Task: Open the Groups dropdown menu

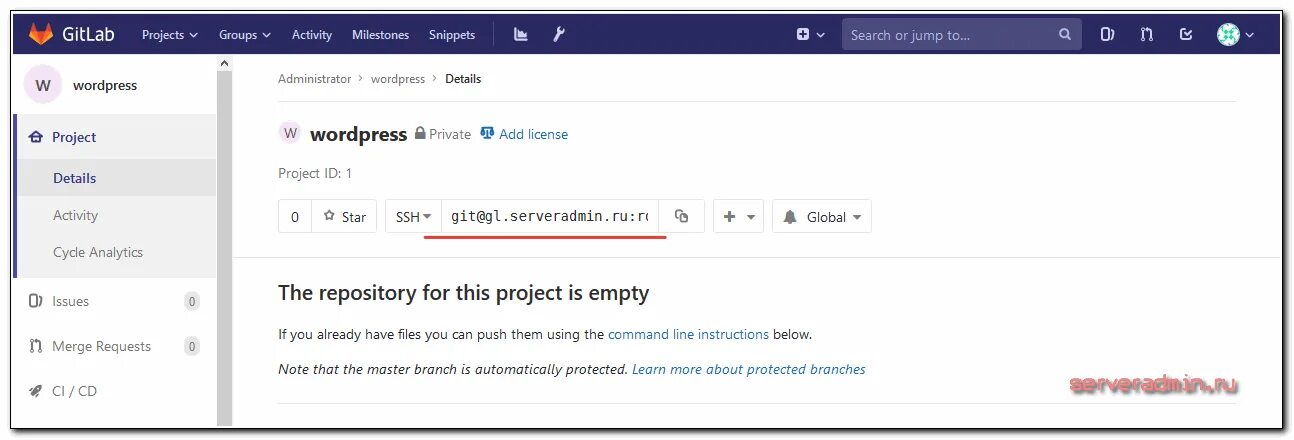Action: tap(245, 34)
